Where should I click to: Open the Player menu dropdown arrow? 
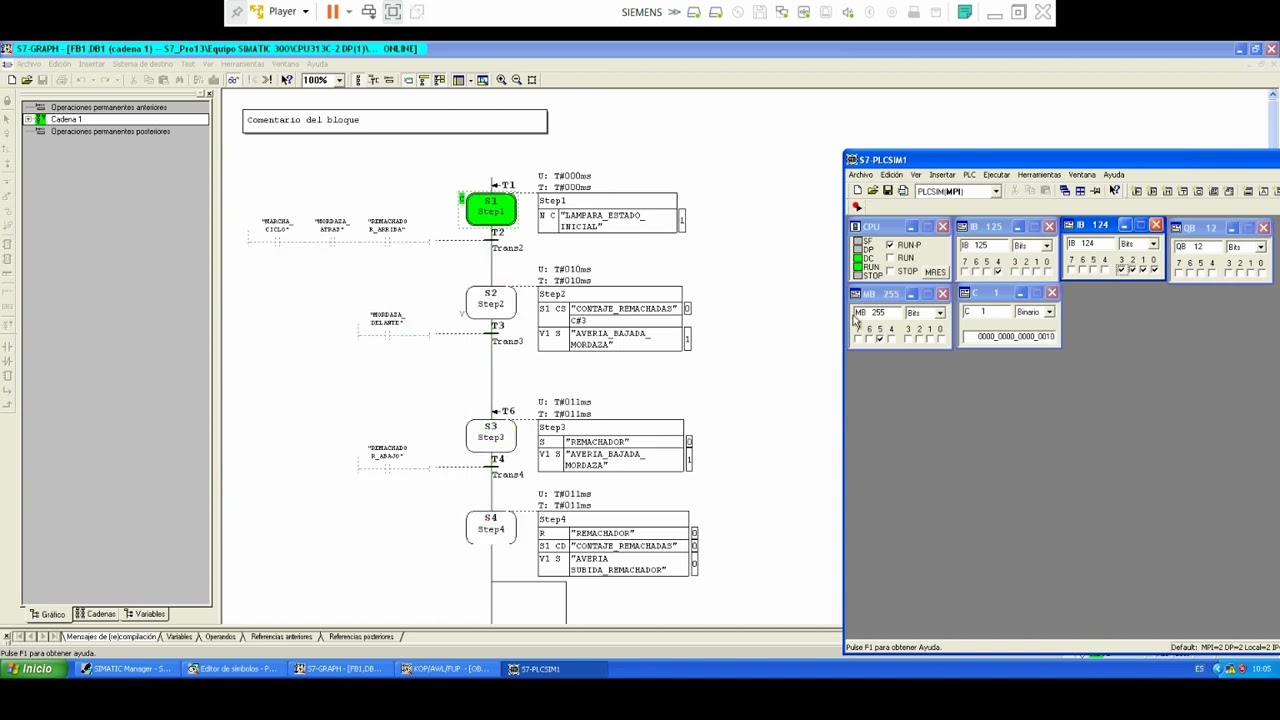[x=306, y=12]
